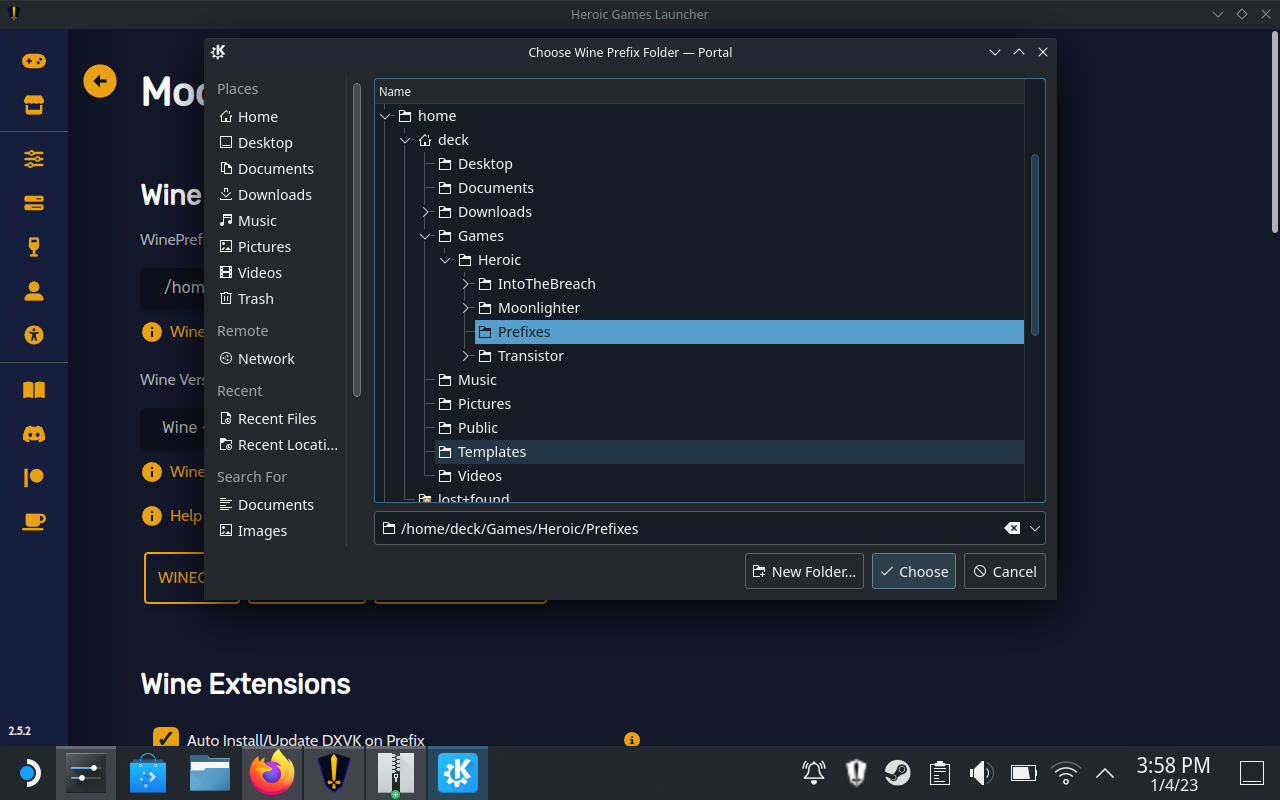The image size is (1280, 800).
Task: Open the Documentation book icon in sidebar
Action: [34, 389]
